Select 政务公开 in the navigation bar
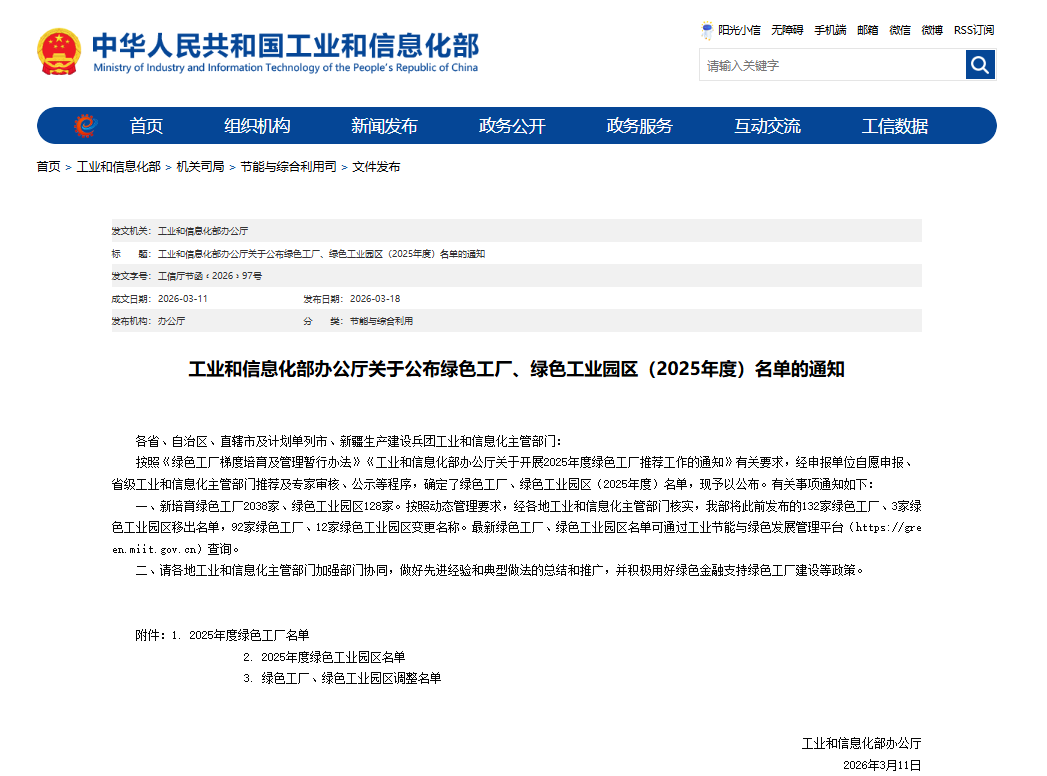Viewport: 1047px width, 776px height. pos(512,126)
